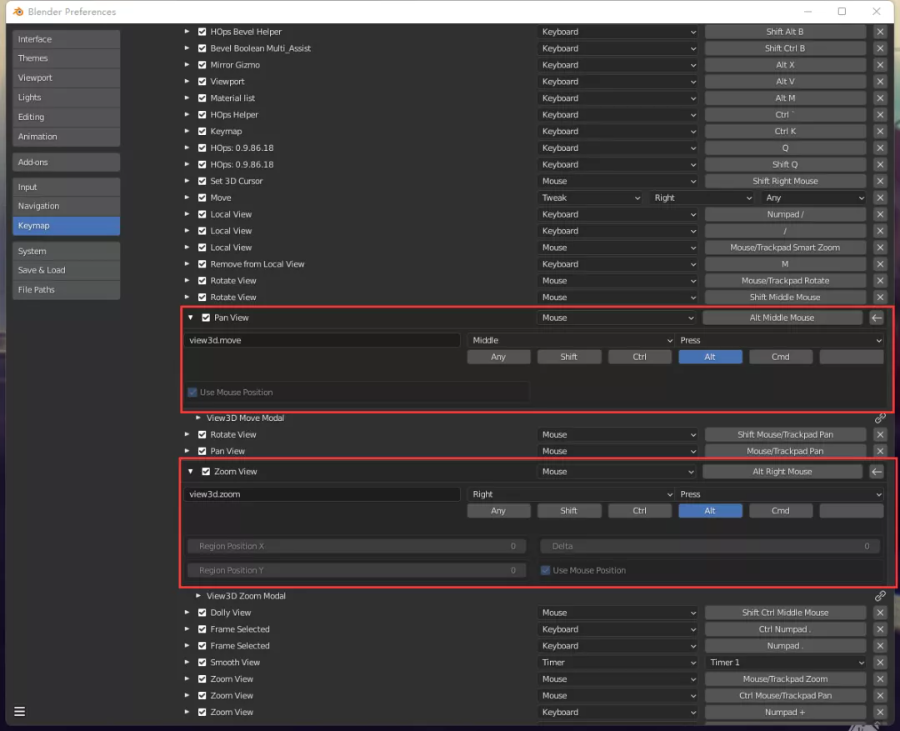Click the View3D Zoom Modal link icon
Image resolution: width=900 pixels, height=731 pixels.
pyautogui.click(x=880, y=596)
